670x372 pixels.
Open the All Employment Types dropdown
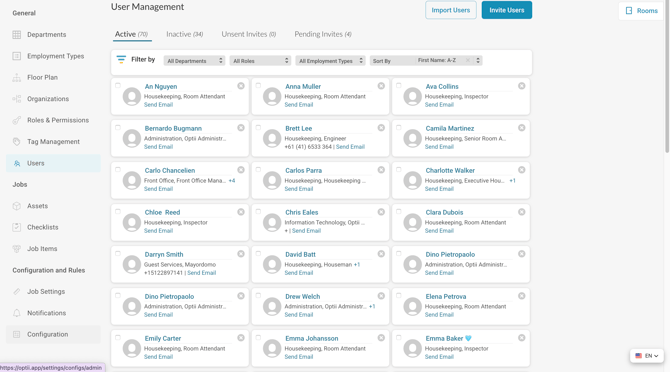pyautogui.click(x=330, y=61)
